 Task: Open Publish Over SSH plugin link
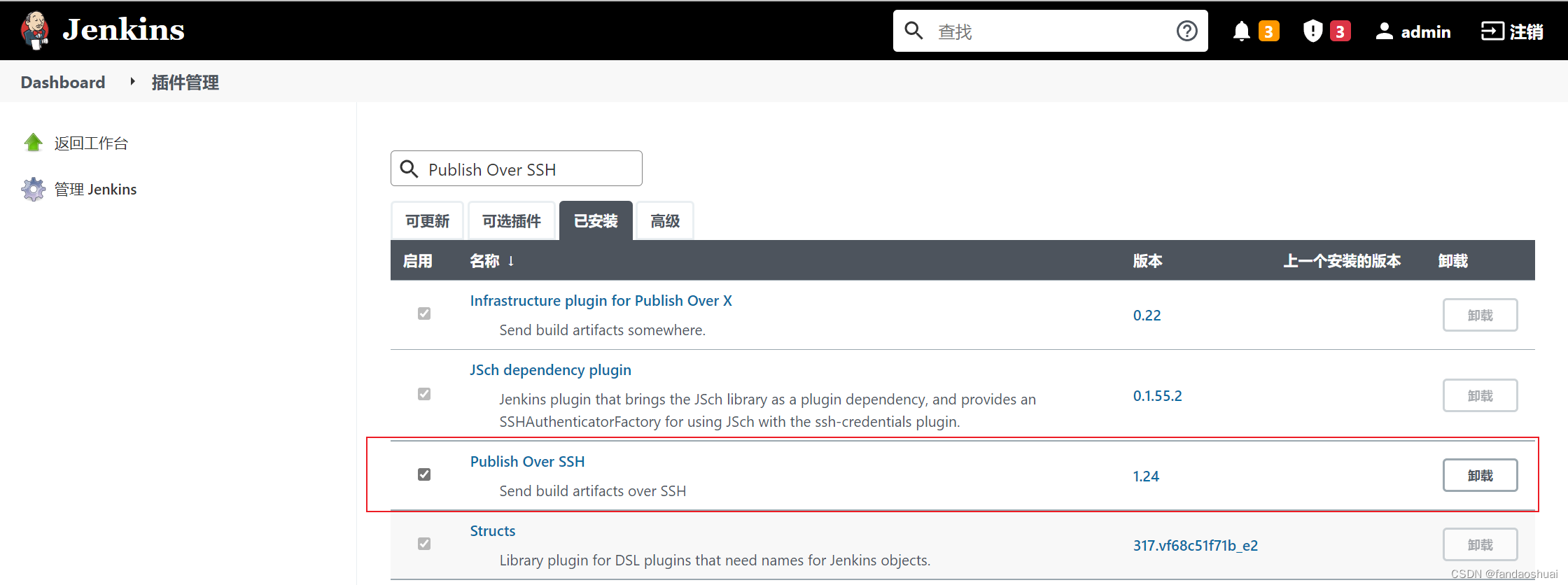pos(528,461)
